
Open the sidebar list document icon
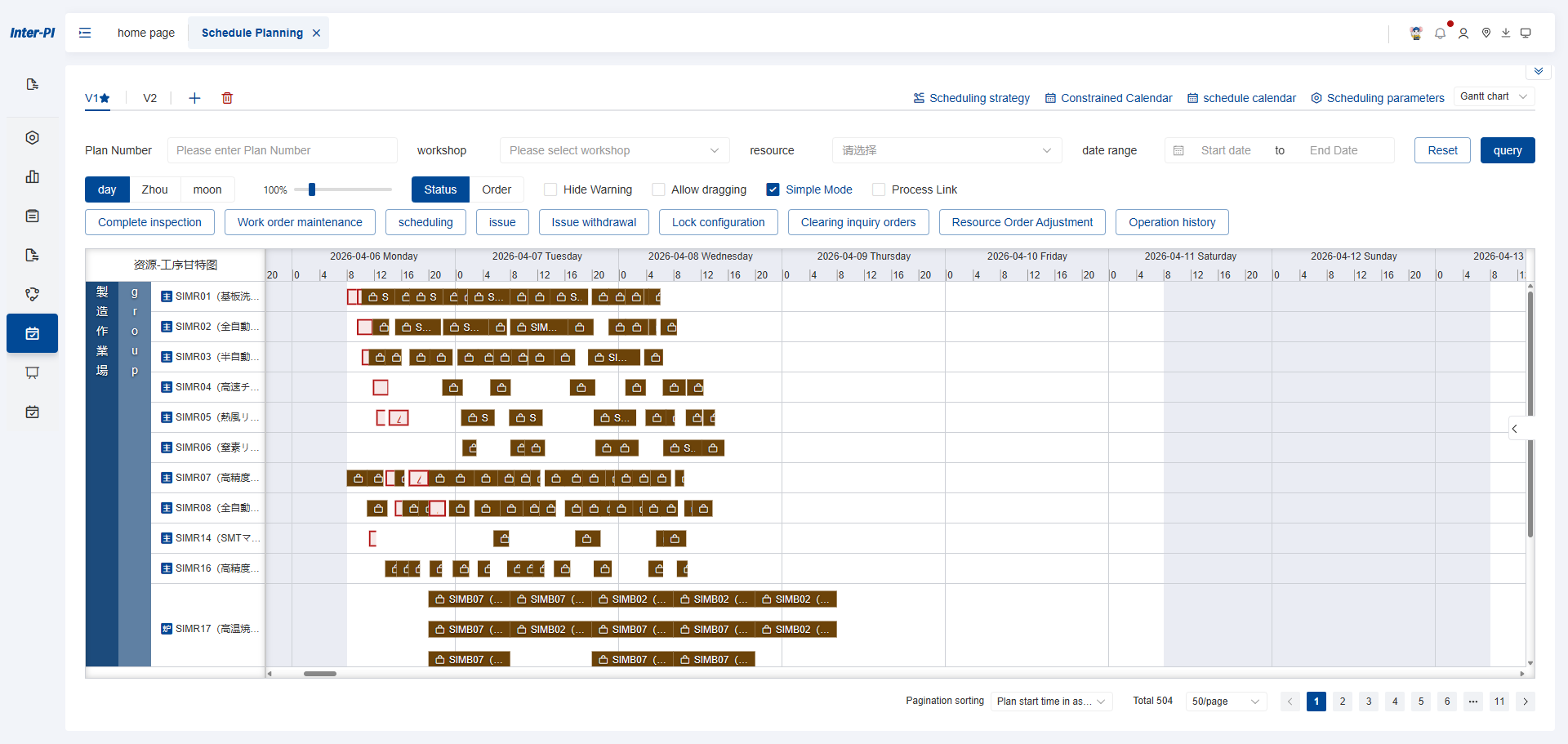(33, 216)
